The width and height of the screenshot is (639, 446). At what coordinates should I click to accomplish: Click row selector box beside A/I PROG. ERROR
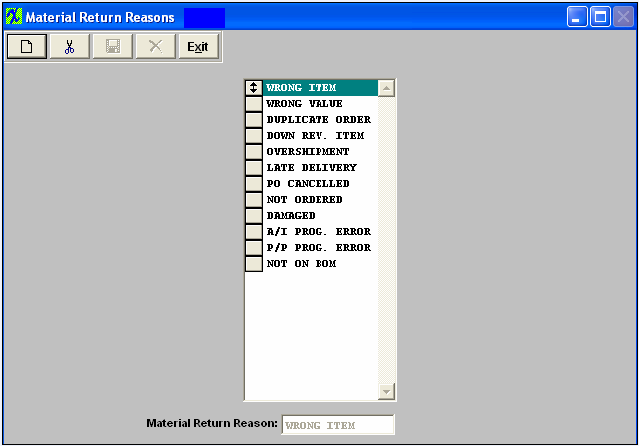coord(254,232)
